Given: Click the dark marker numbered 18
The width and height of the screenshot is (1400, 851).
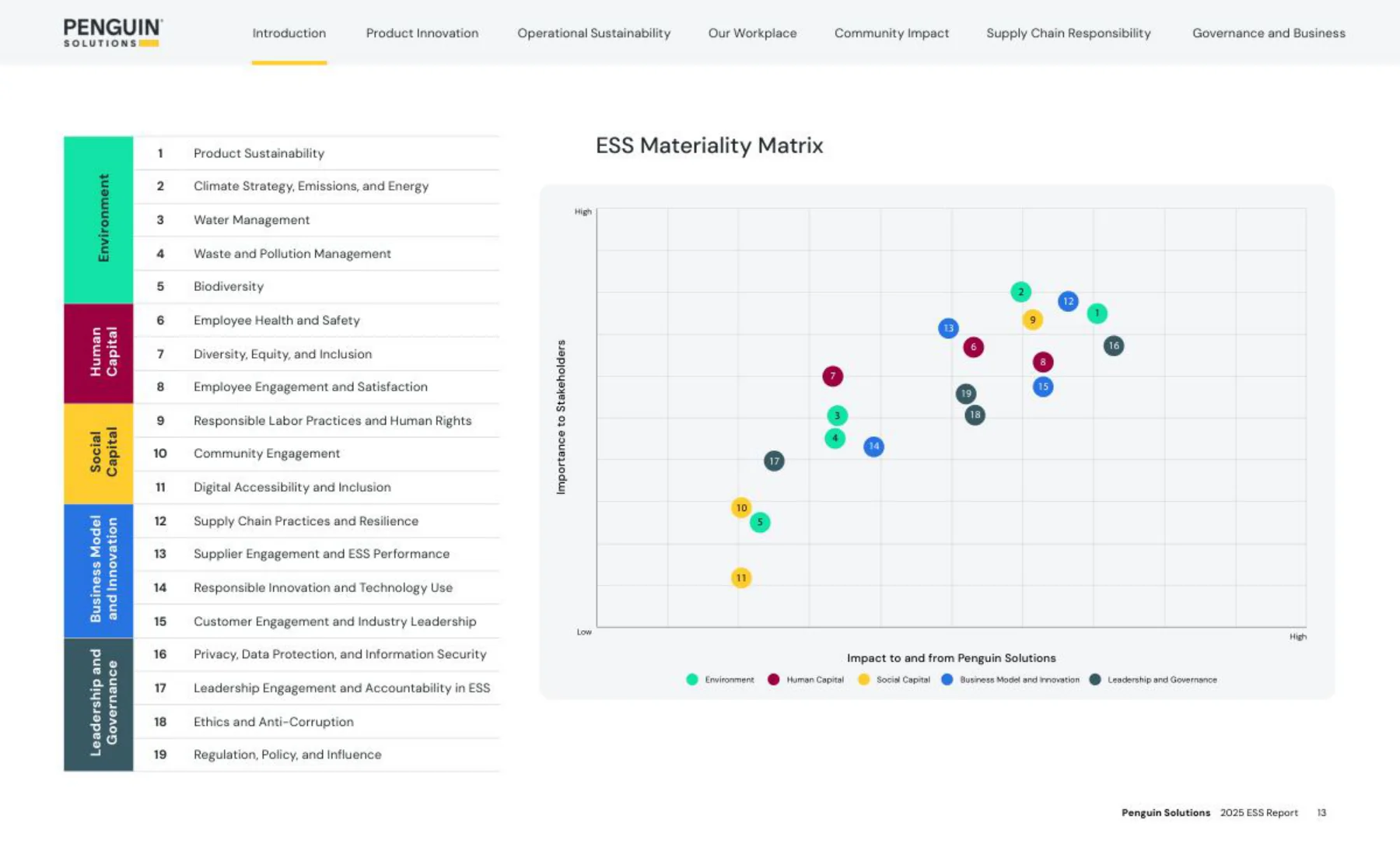Looking at the screenshot, I should tap(975, 415).
